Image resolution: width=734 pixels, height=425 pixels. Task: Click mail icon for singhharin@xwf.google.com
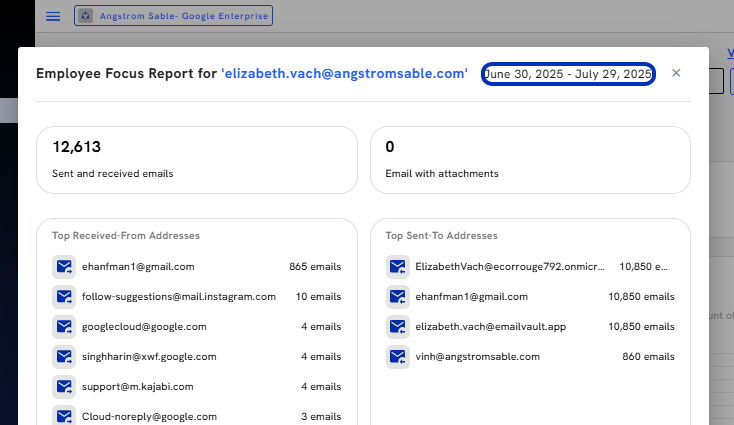coord(64,357)
